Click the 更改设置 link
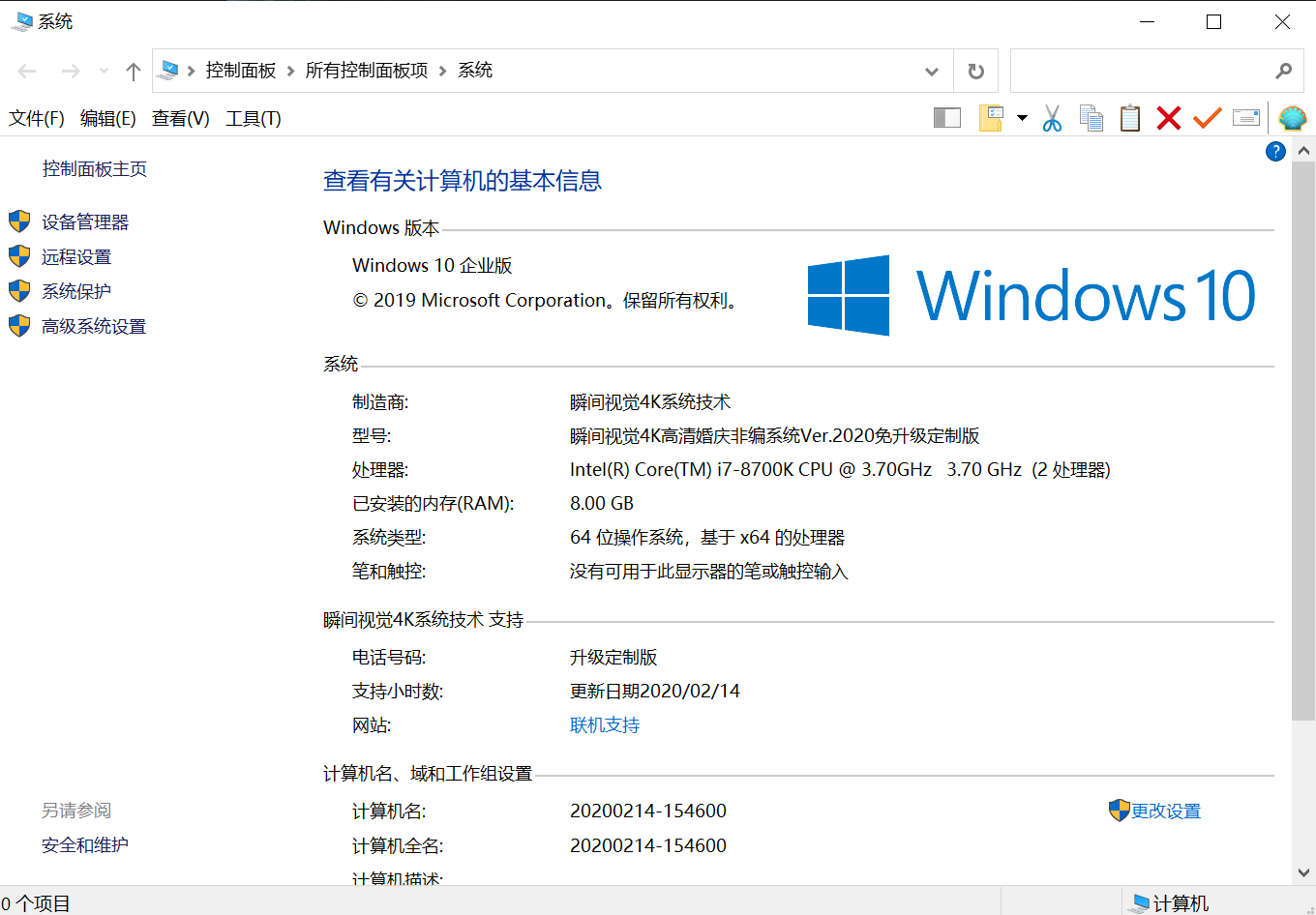1316x915 pixels. [x=1166, y=812]
